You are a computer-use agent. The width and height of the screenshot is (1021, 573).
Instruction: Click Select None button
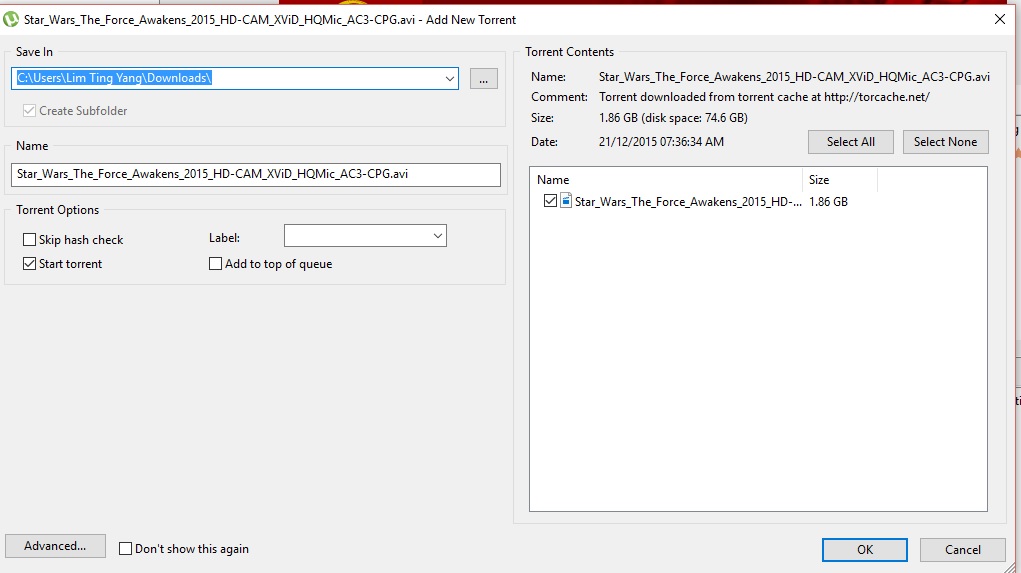[945, 142]
